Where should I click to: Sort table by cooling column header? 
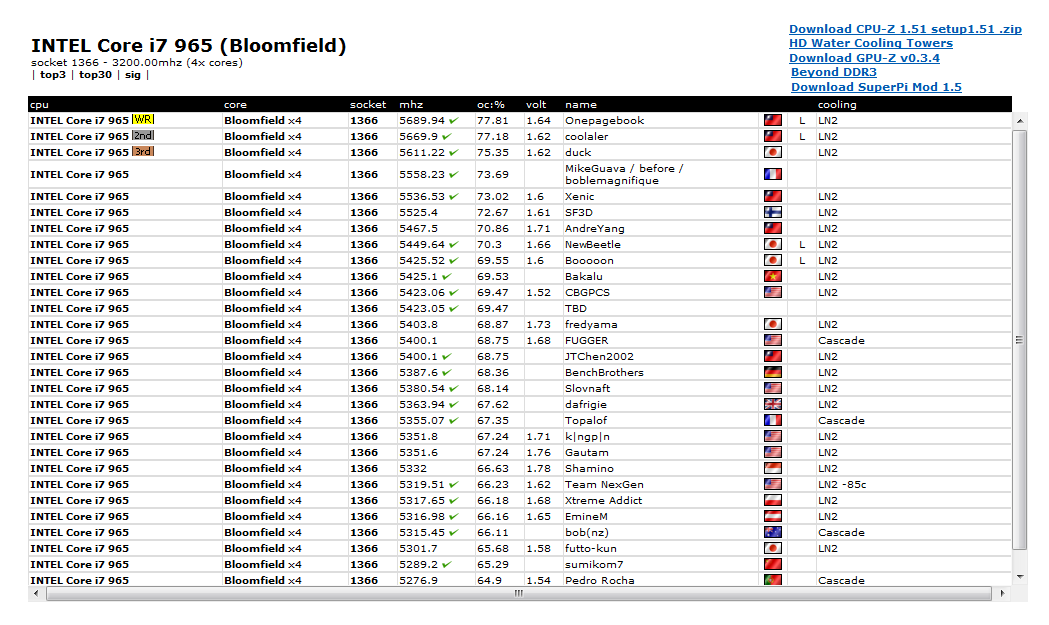pos(837,105)
